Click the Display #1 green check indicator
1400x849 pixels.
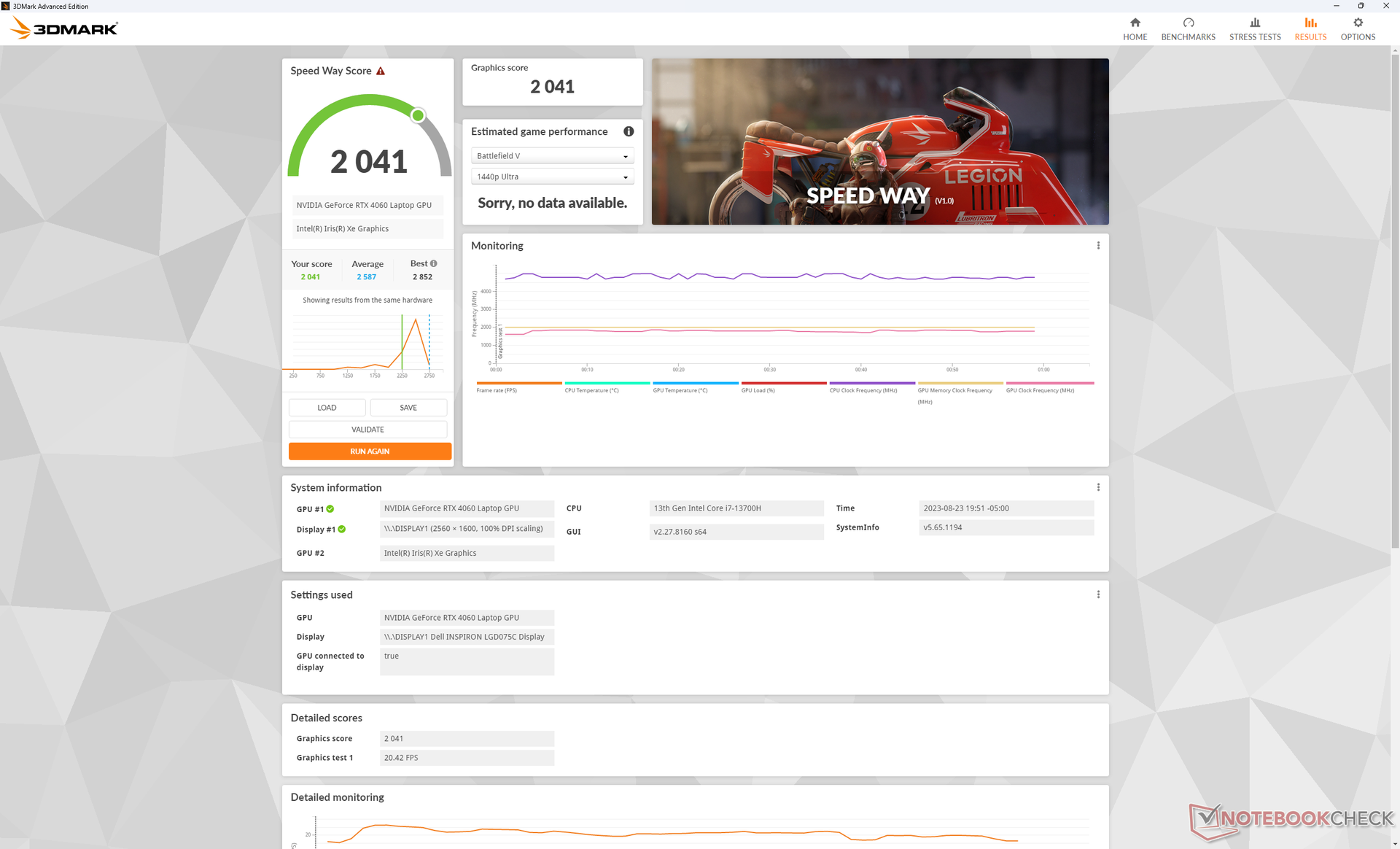coord(342,530)
